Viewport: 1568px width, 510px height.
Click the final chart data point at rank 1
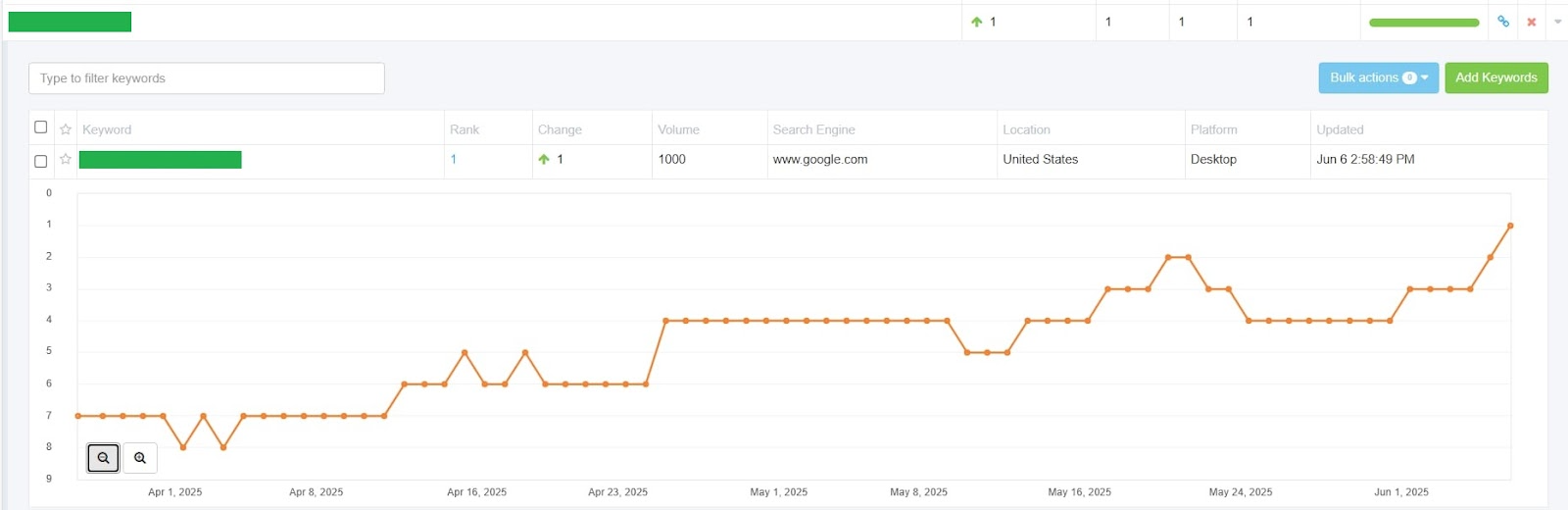pyautogui.click(x=1510, y=226)
